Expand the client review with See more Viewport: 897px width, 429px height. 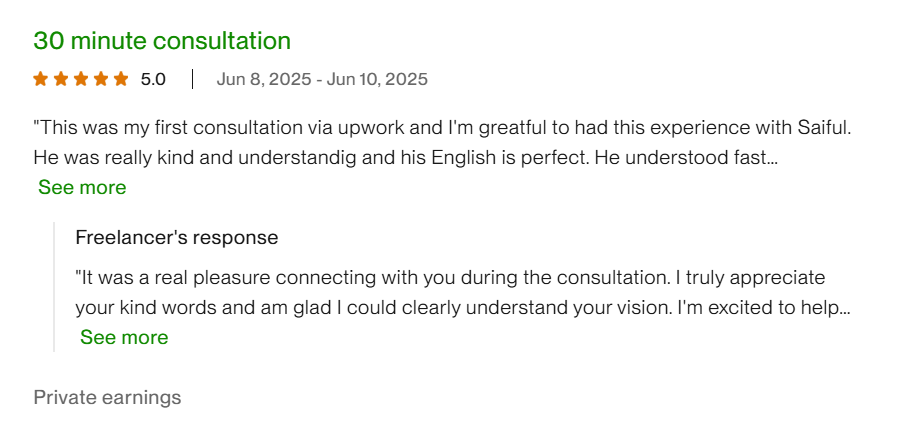pyautogui.click(x=82, y=187)
